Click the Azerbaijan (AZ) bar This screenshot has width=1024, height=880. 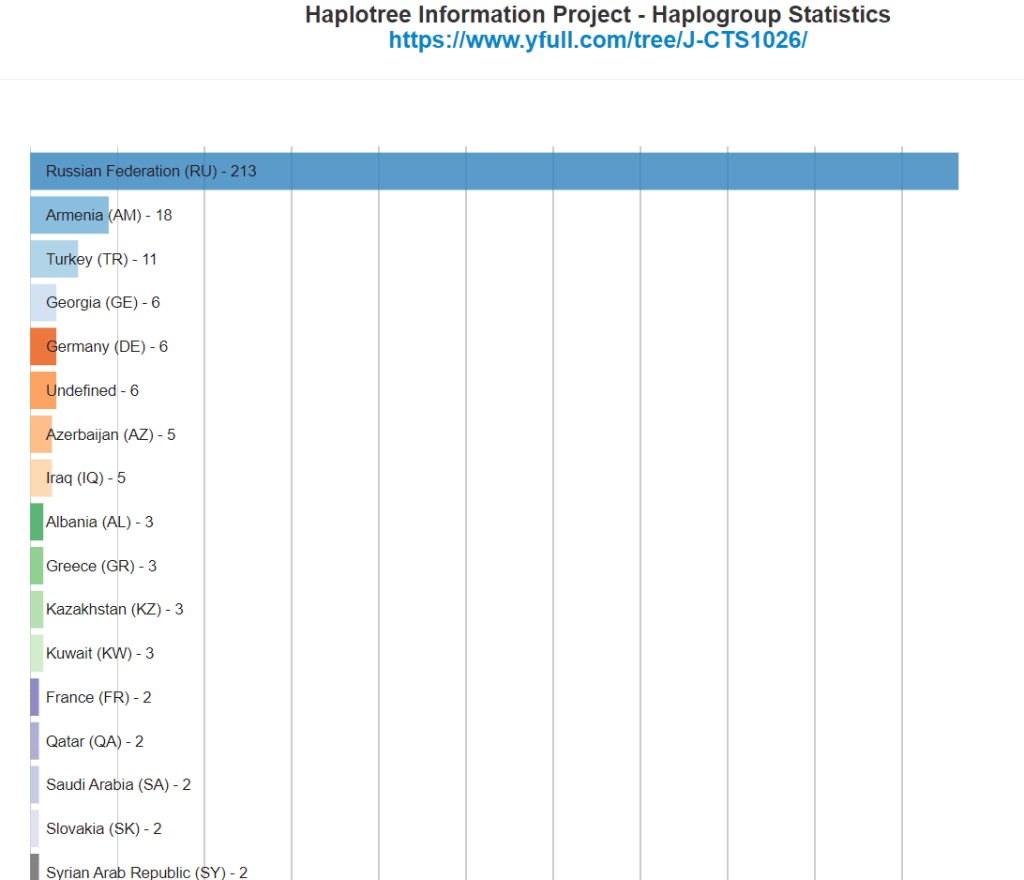pyautogui.click(x=41, y=435)
